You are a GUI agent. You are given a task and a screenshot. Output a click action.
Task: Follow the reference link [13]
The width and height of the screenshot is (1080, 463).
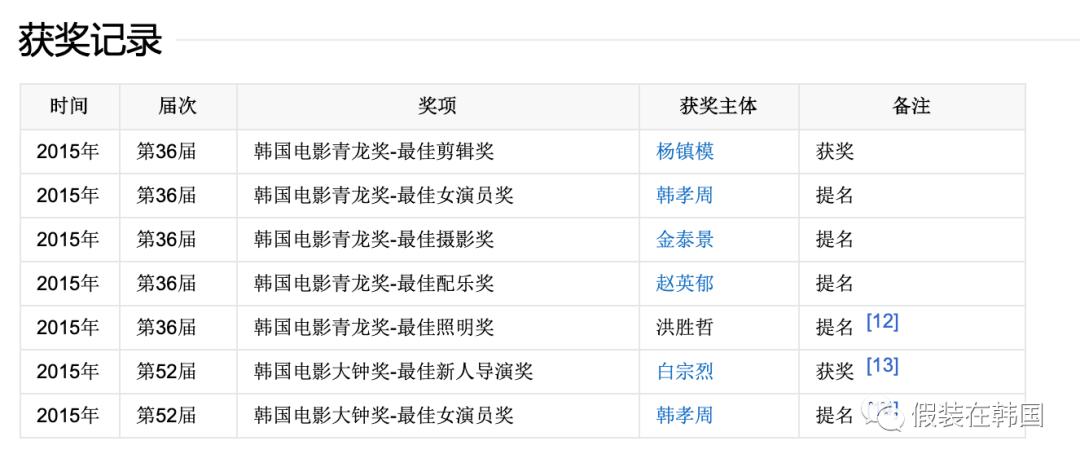click(x=882, y=366)
